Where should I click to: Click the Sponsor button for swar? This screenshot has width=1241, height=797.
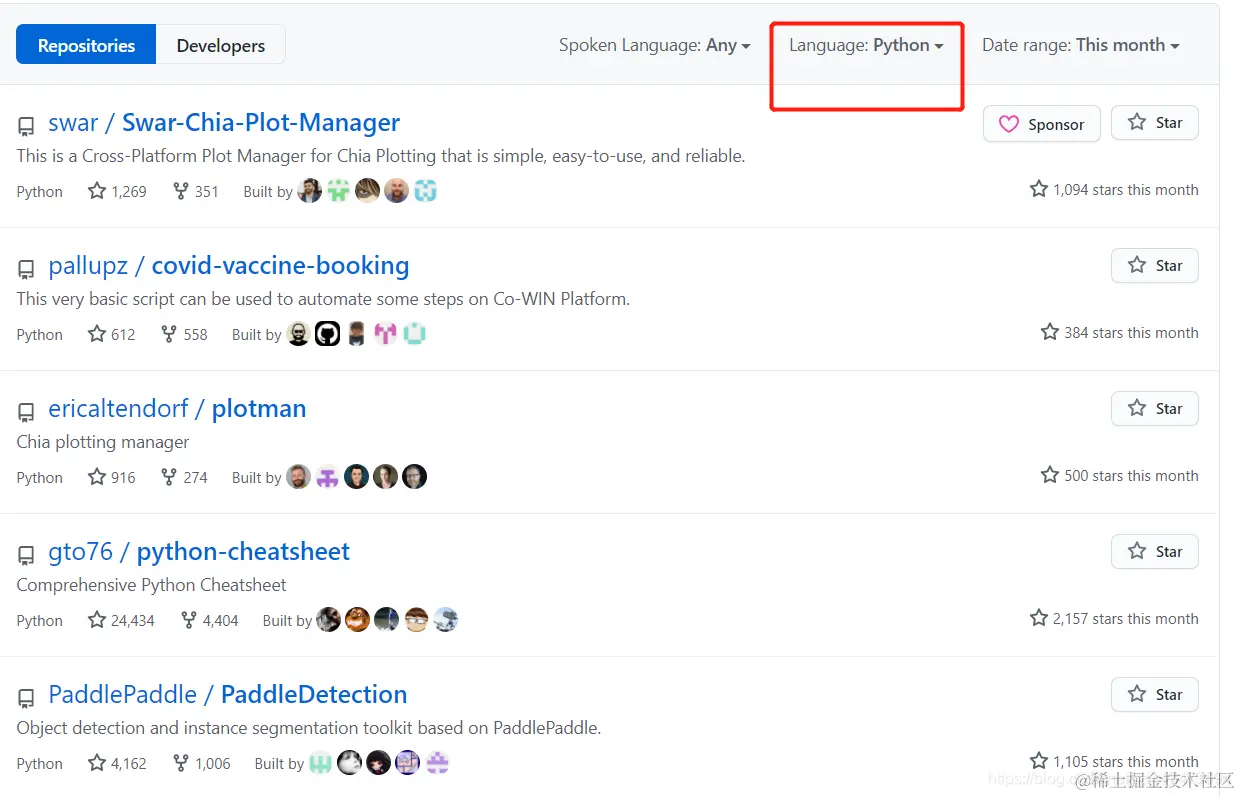pos(1042,124)
